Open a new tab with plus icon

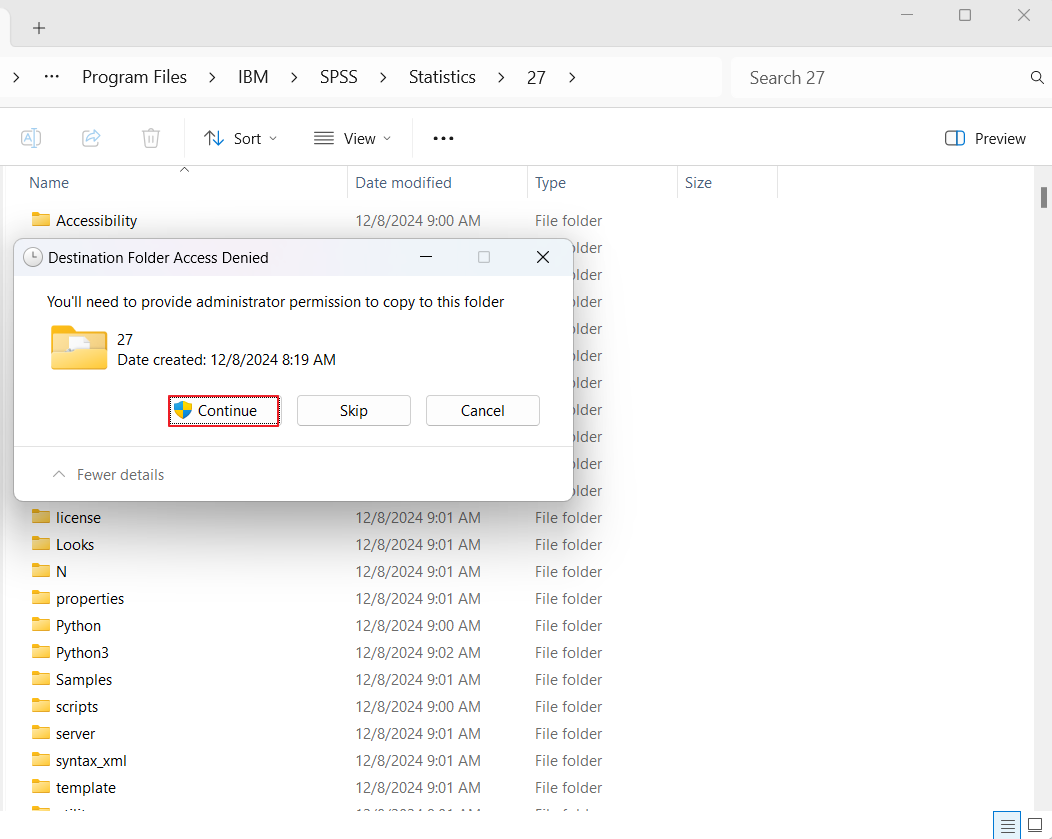click(39, 28)
